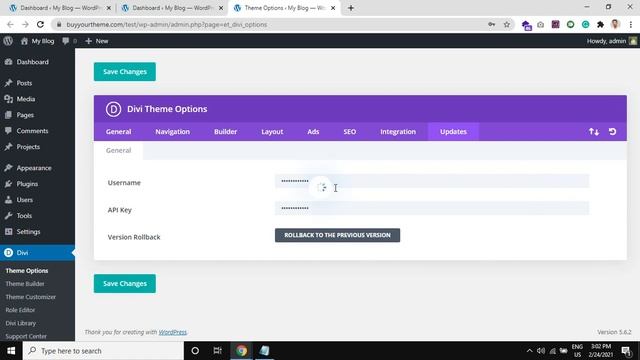This screenshot has width=640, height=360.
Task: Open Theme Builder submenu link
Action: 25,284
